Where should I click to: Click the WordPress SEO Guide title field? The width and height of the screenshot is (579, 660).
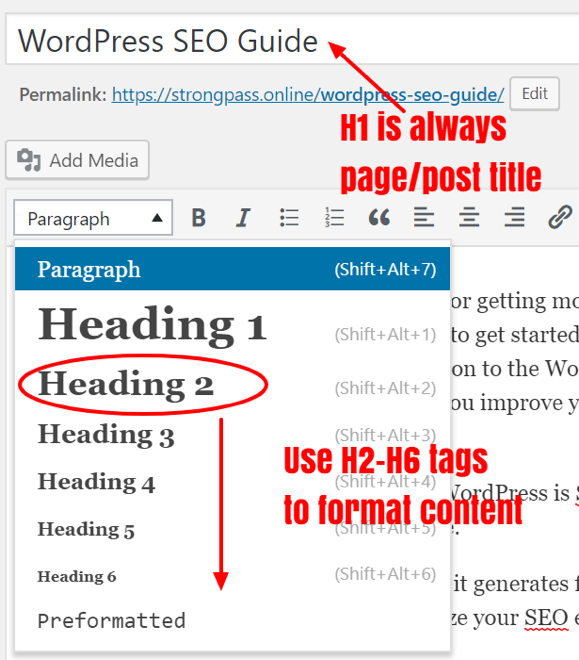coord(292,40)
